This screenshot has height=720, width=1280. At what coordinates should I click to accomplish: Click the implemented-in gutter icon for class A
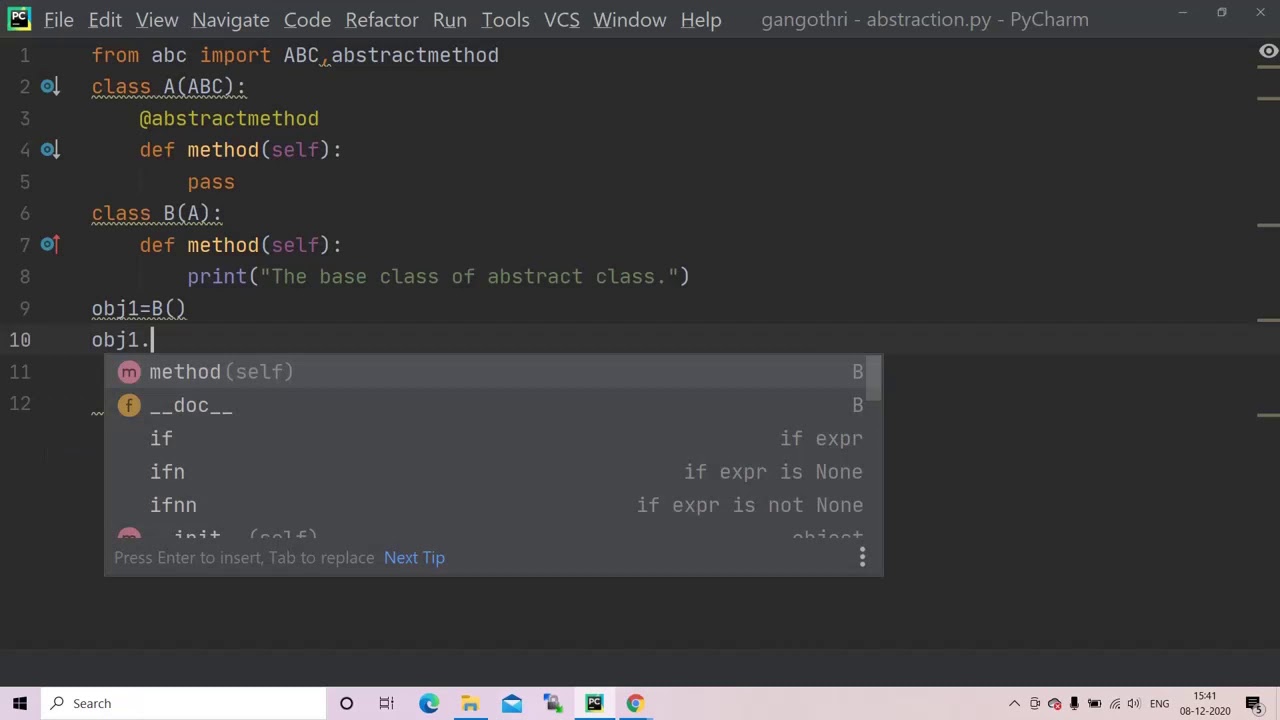[49, 87]
